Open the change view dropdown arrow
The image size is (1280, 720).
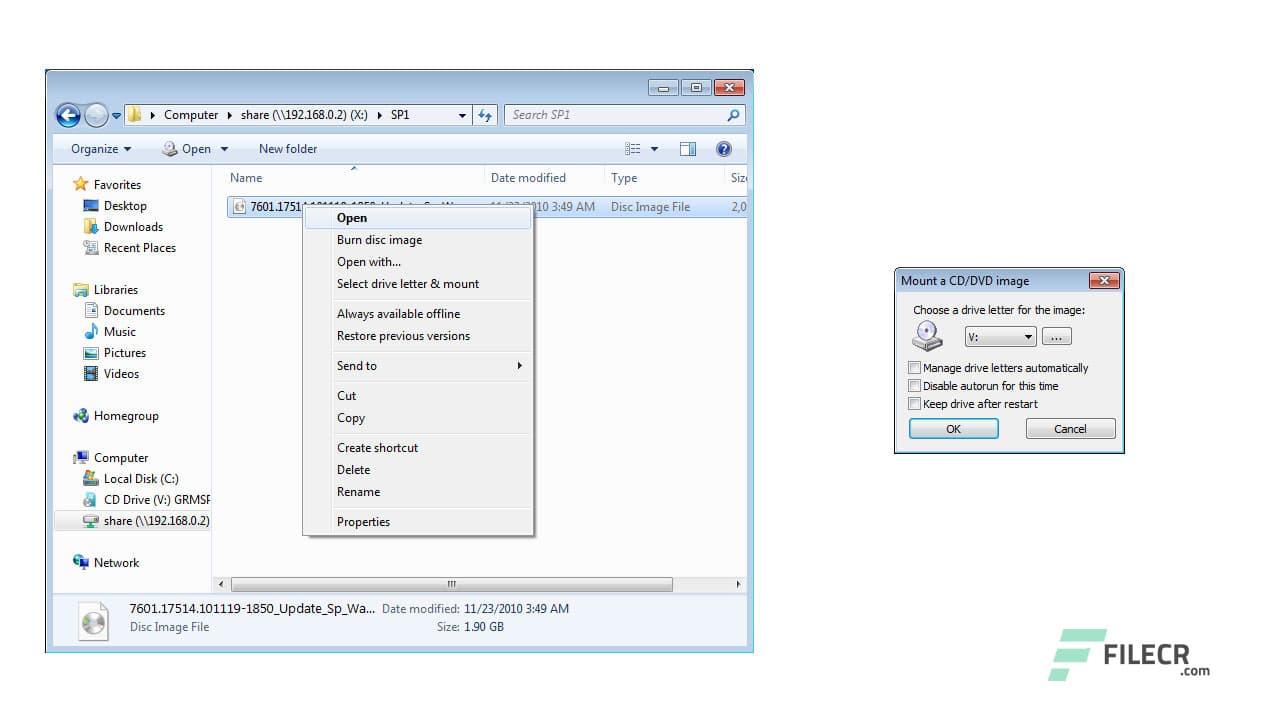[654, 148]
